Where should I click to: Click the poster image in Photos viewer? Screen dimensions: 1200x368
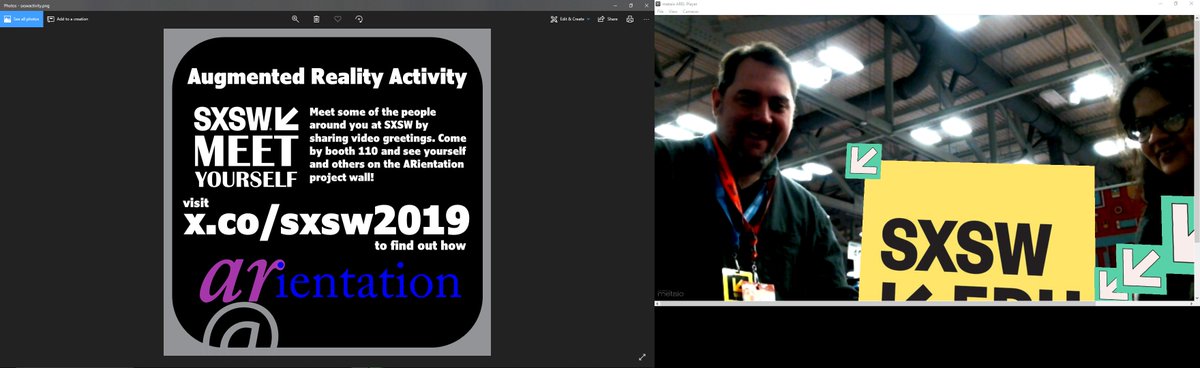tap(327, 192)
